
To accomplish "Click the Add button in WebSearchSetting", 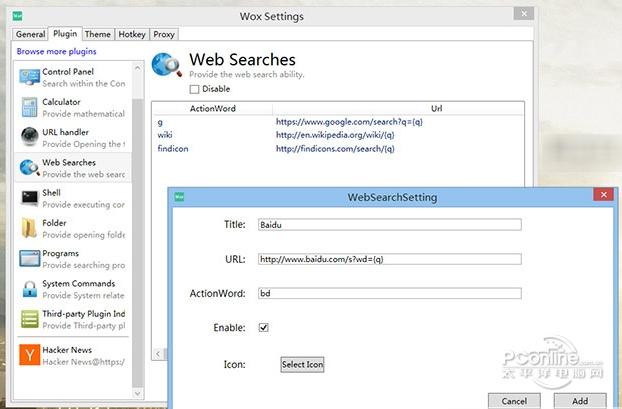I will (580, 401).
